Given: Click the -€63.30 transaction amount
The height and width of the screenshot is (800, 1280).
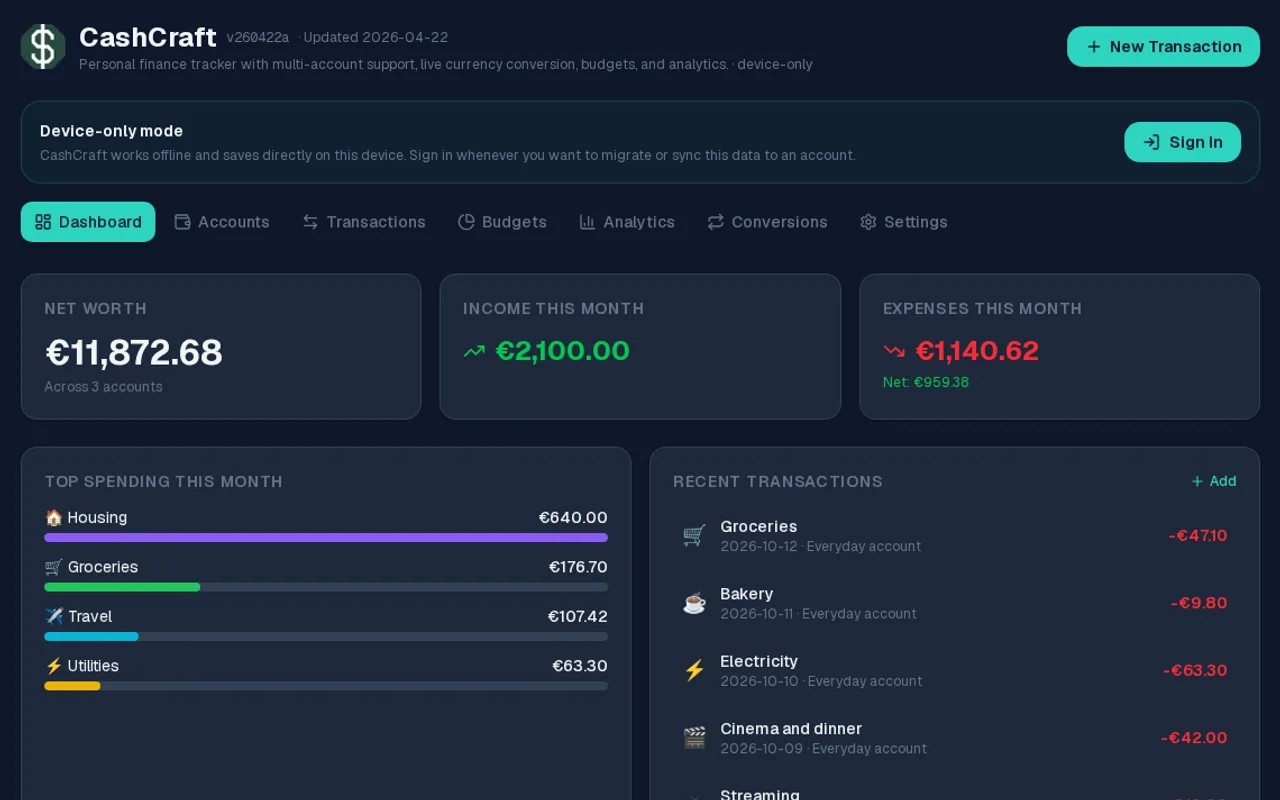Looking at the screenshot, I should click(x=1195, y=670).
